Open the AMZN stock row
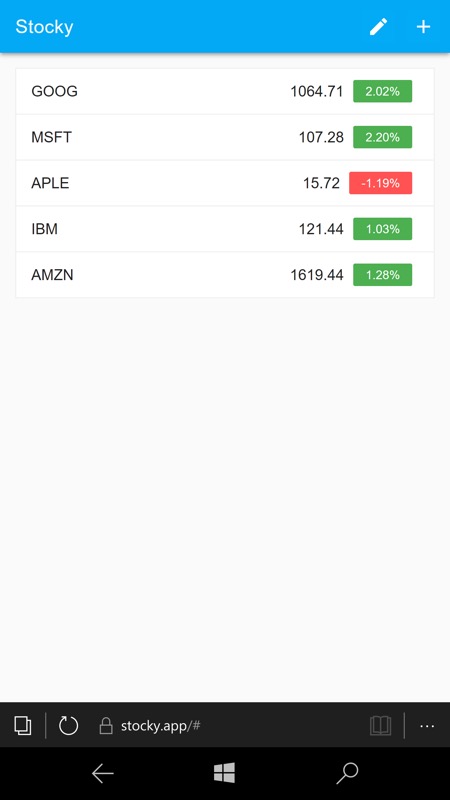 (x=225, y=275)
